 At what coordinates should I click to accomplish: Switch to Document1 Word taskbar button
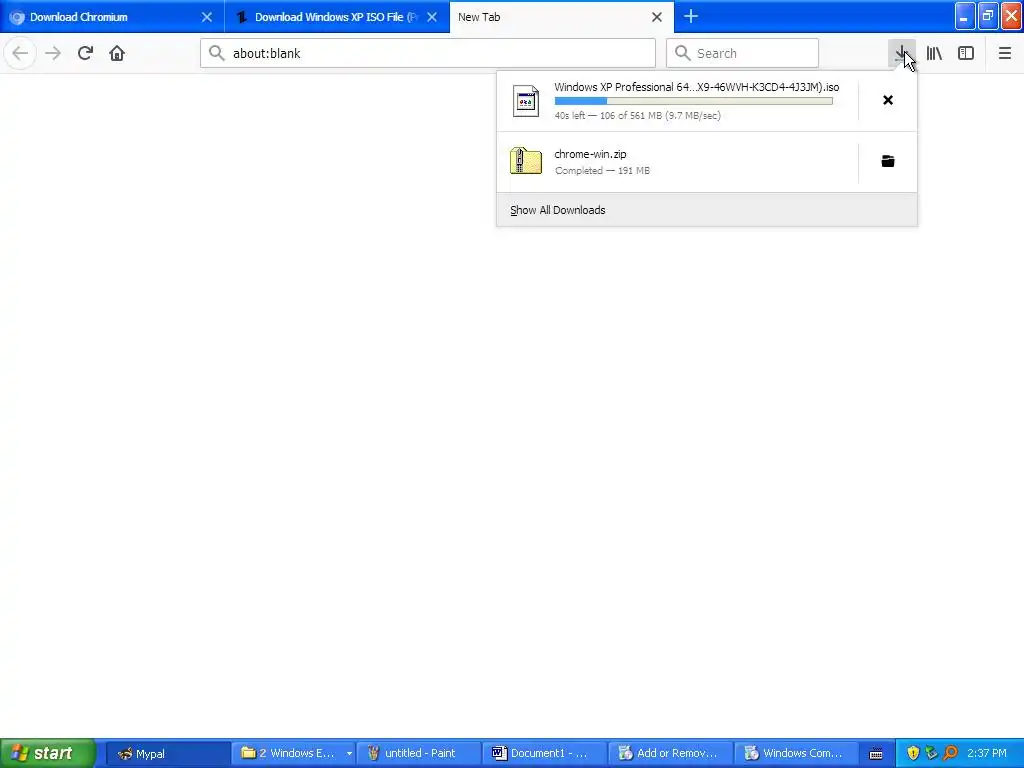545,754
